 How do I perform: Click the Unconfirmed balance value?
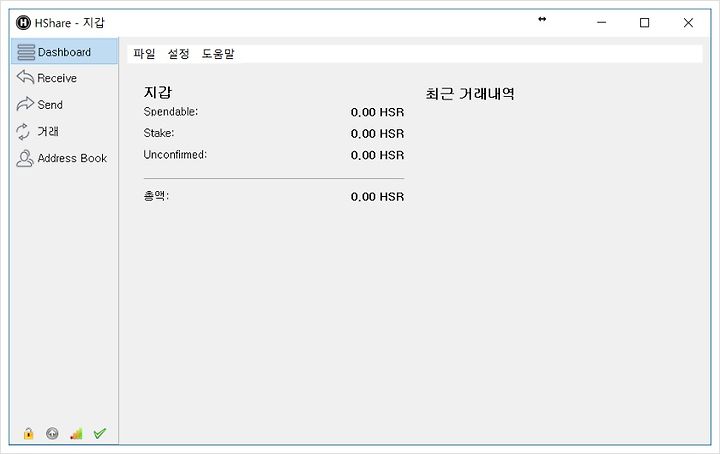[x=377, y=155]
